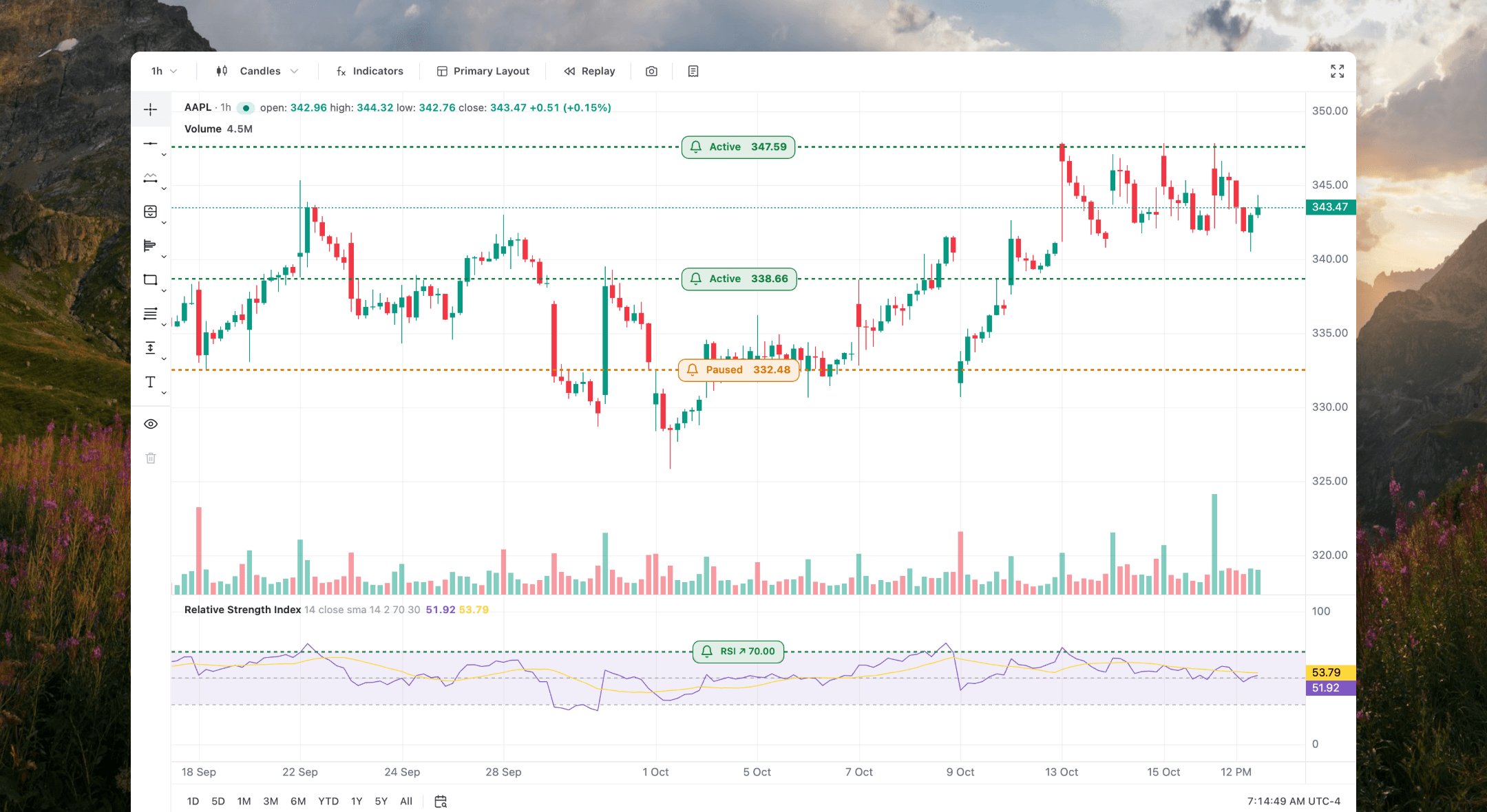1487x812 pixels.
Task: Click the timezone clock 7:14:49 AM UTC-4
Action: click(1294, 801)
